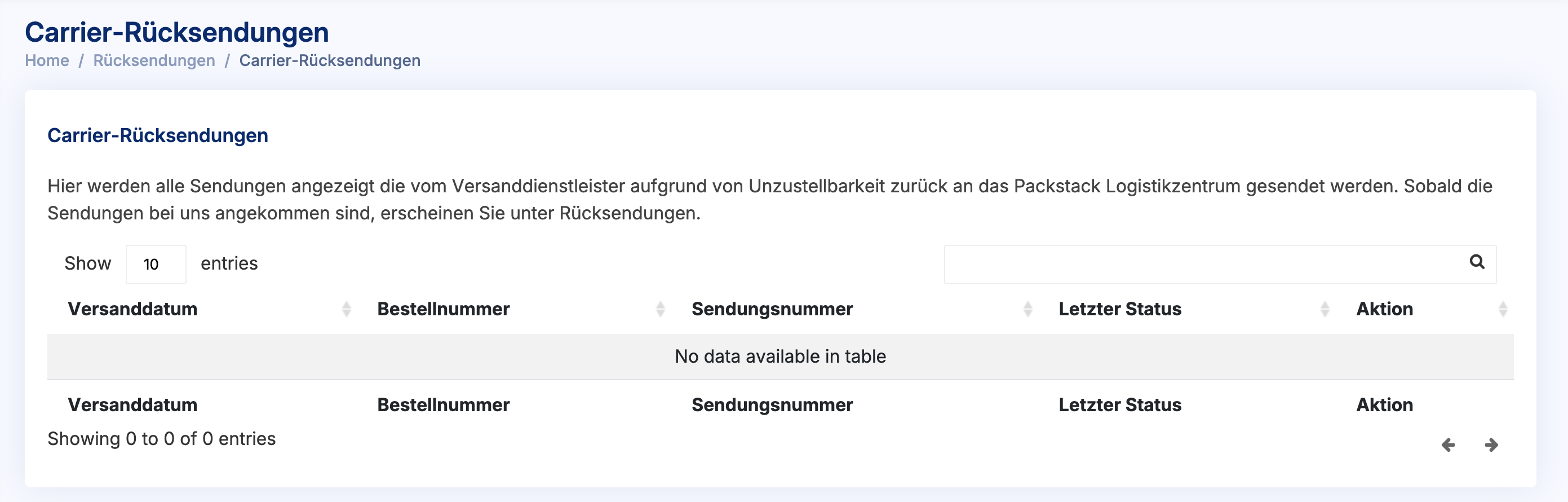1568x502 pixels.
Task: Sort by the Bestellnummer column header label
Action: point(443,309)
